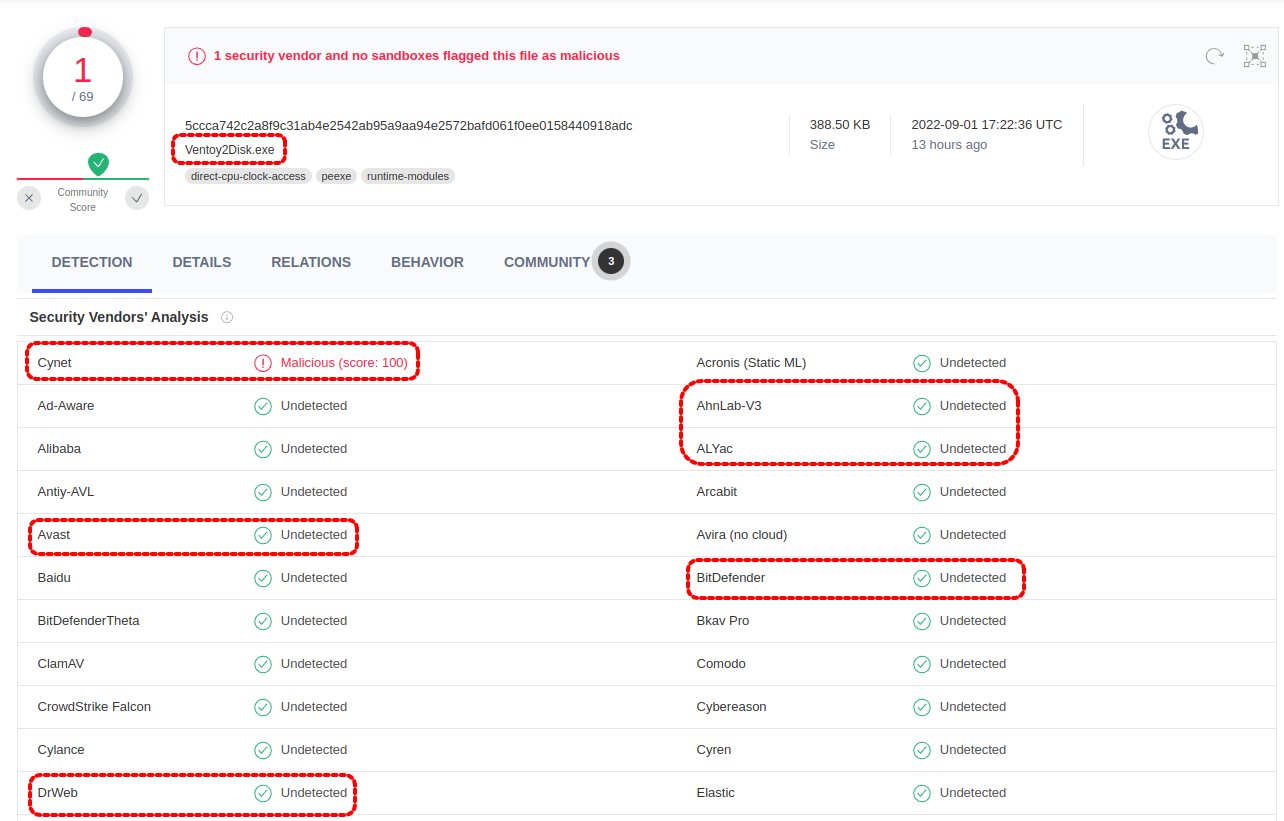Click the DrWeb undetected check icon
1284x821 pixels.
coord(263,793)
